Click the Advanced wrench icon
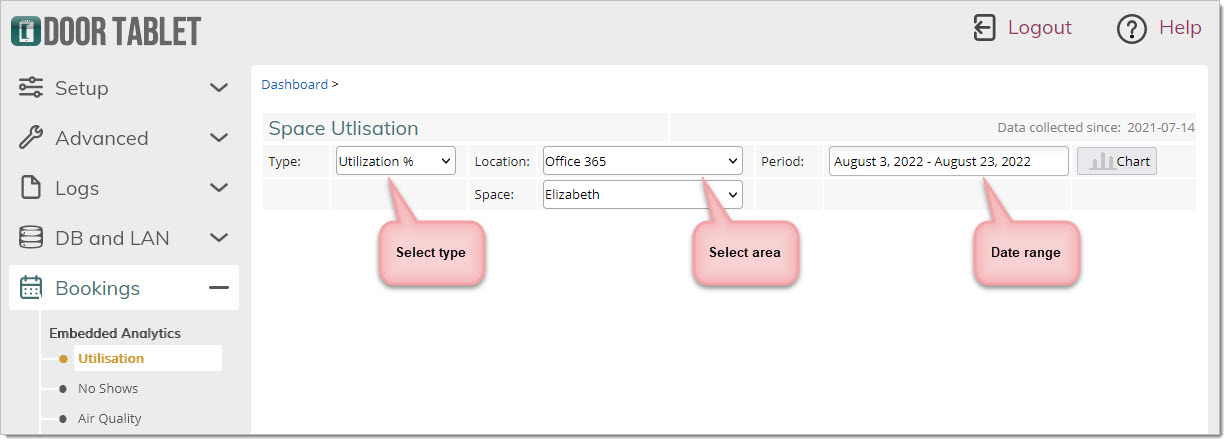This screenshot has height=443, width=1228. [x=31, y=138]
